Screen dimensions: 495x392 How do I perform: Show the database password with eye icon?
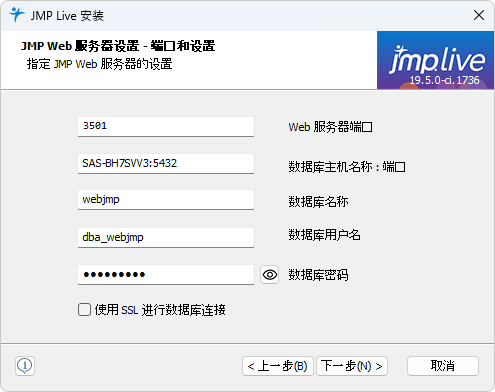click(x=269, y=275)
